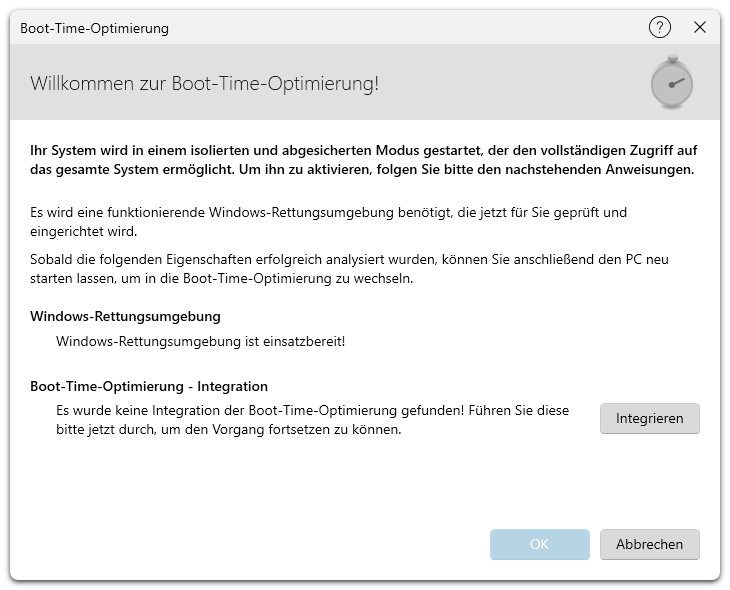Screen dimensions: 730x590
Task: Click the text line eingerichtet wird.
Action: 88,232
